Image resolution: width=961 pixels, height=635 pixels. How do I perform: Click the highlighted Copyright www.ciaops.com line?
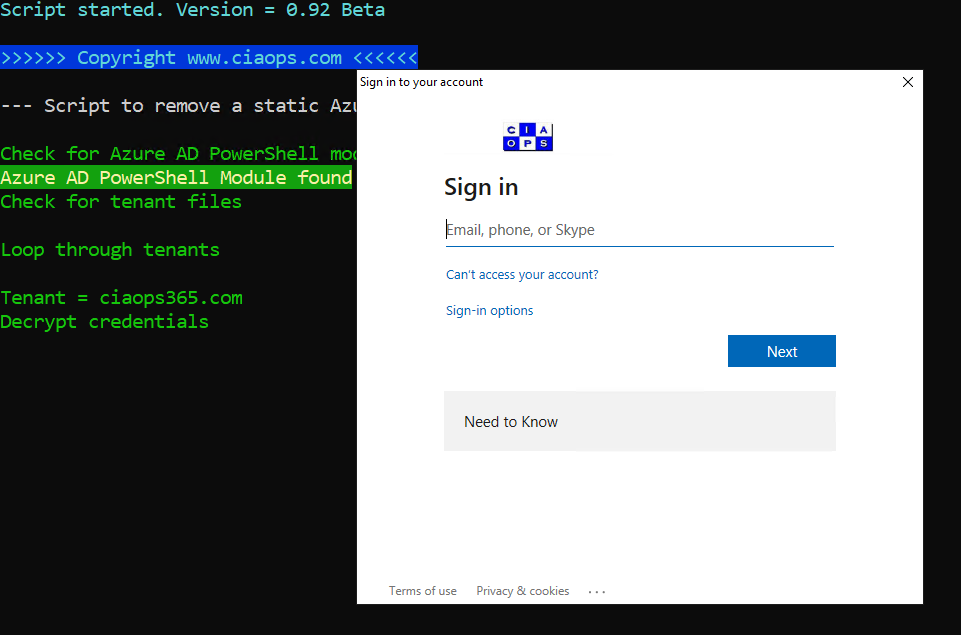(x=209, y=58)
